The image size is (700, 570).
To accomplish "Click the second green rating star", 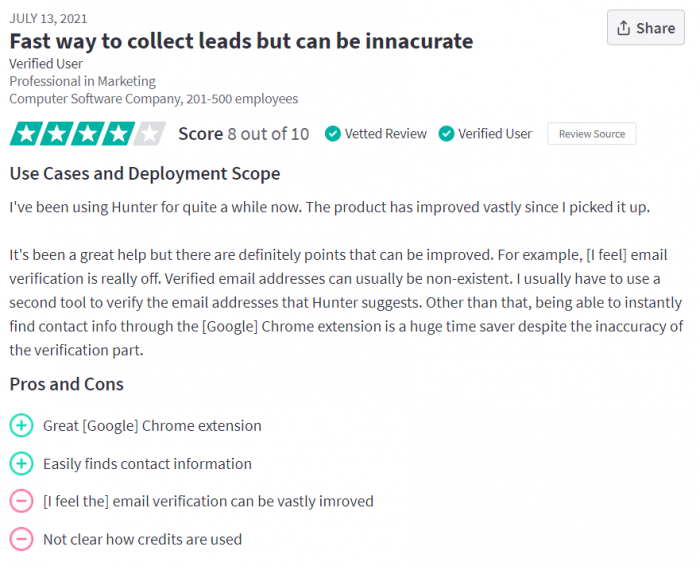I will click(x=55, y=134).
